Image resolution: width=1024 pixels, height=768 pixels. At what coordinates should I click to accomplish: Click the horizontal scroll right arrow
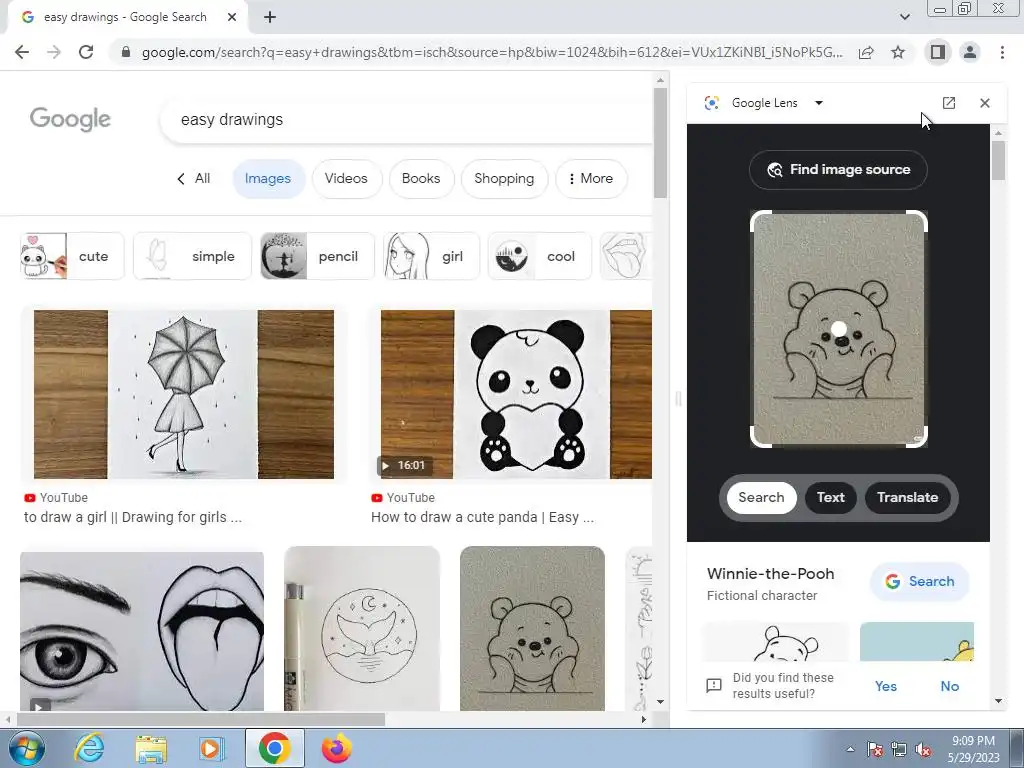pos(643,720)
